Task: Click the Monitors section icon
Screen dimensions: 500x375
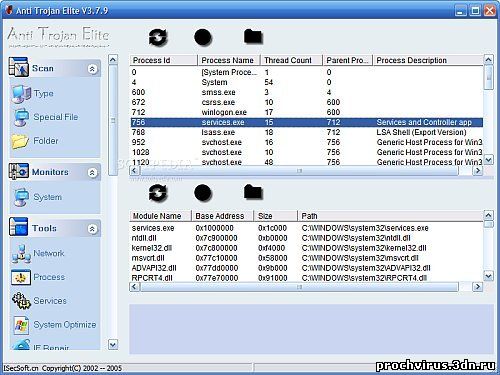Action: (19, 171)
